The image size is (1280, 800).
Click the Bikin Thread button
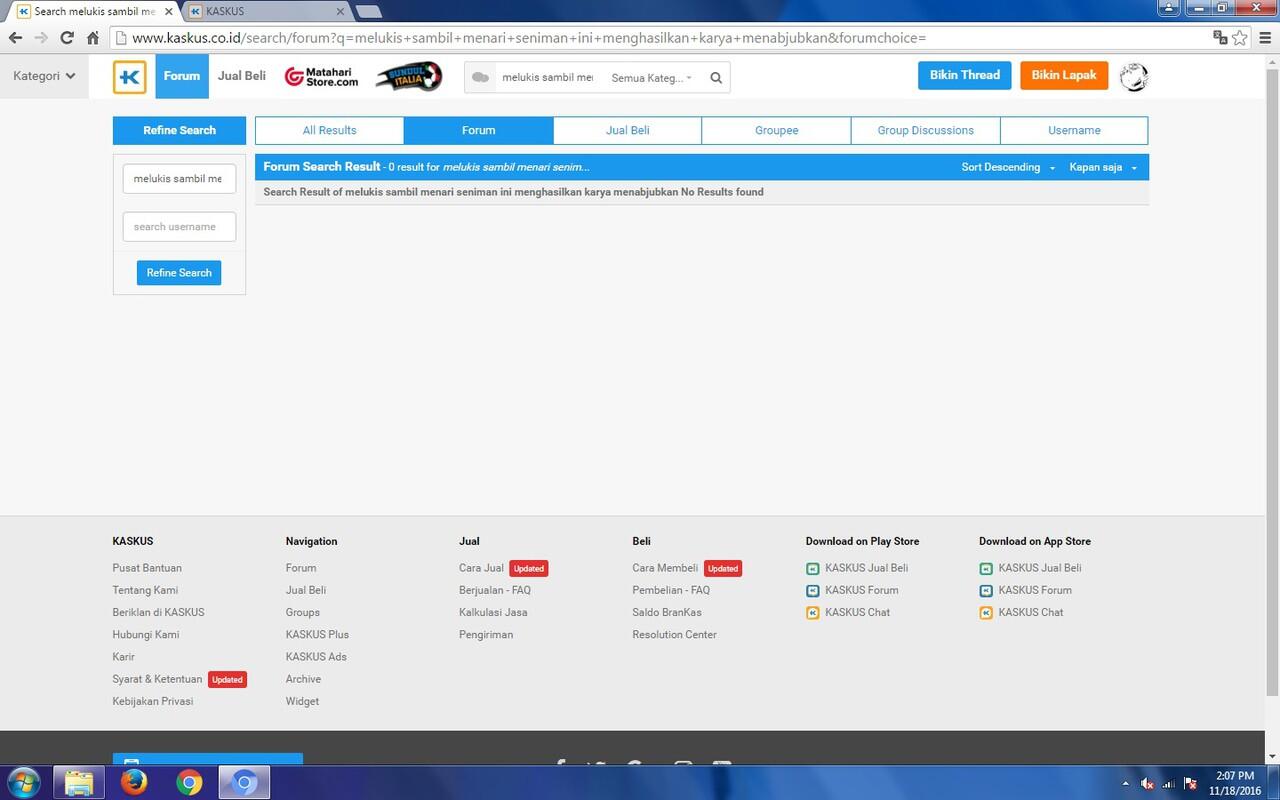[x=965, y=75]
